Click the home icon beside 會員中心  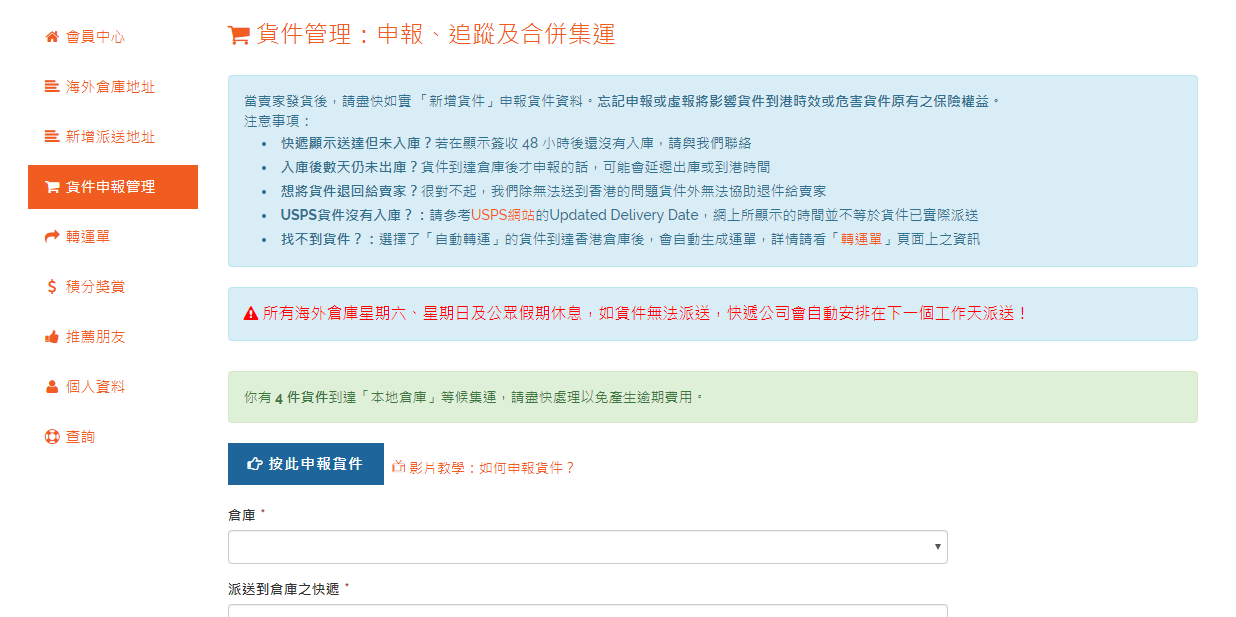pyautogui.click(x=52, y=37)
